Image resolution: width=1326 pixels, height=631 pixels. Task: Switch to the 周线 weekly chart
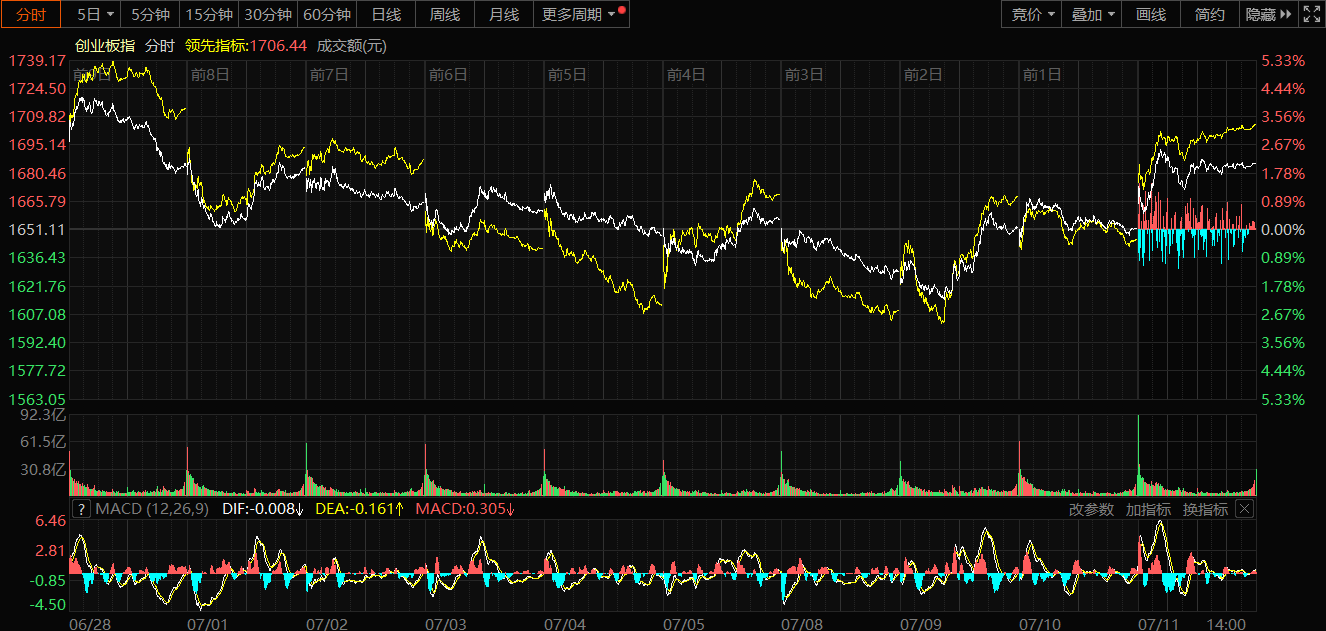click(x=445, y=14)
